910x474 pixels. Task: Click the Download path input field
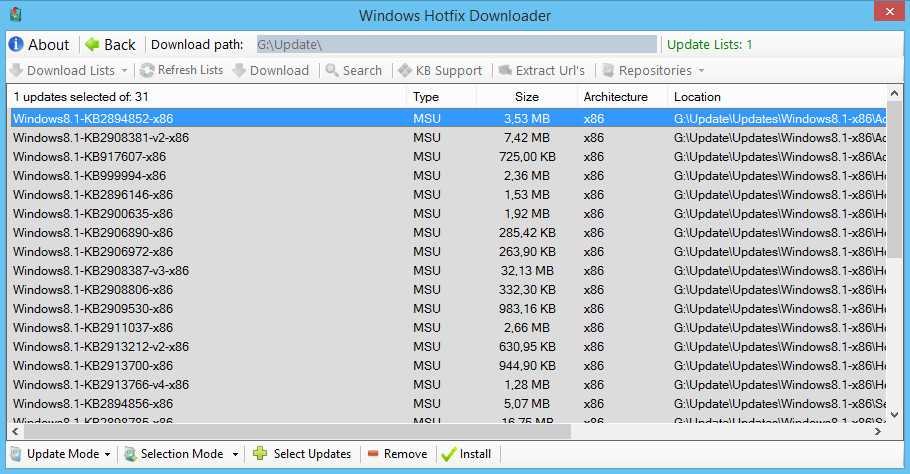[457, 44]
